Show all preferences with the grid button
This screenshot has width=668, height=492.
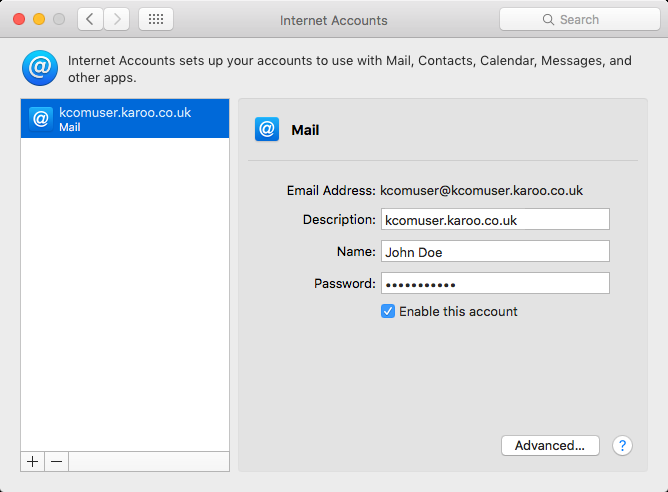tap(155, 19)
